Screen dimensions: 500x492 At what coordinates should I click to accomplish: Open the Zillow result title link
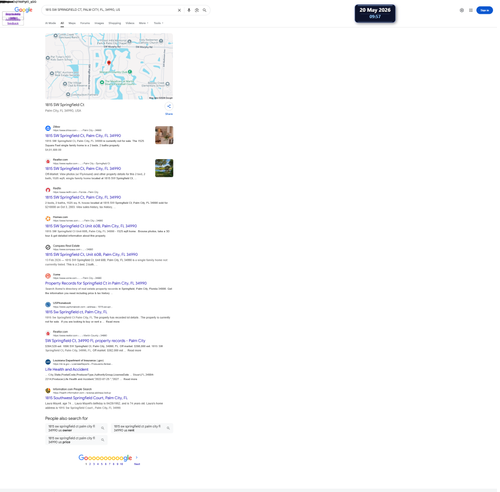(x=83, y=136)
